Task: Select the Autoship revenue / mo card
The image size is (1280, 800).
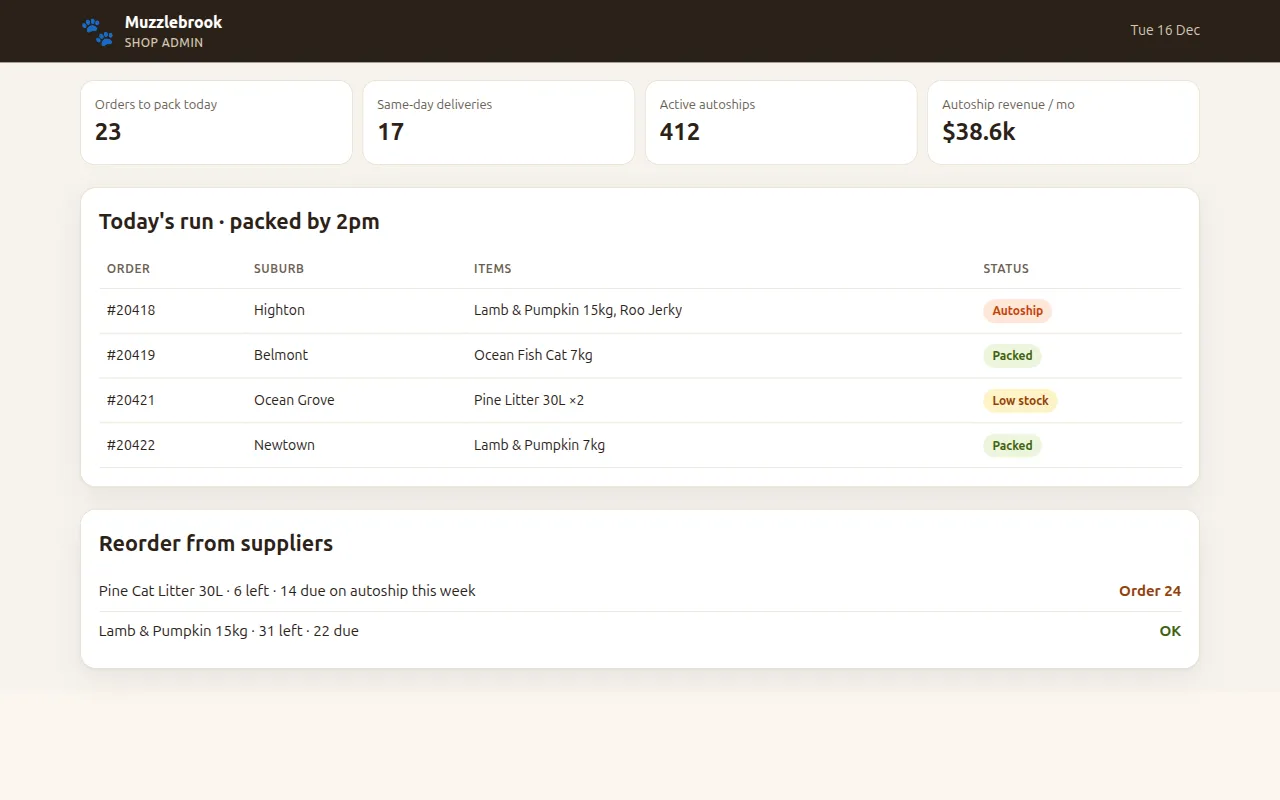Action: 1063,122
